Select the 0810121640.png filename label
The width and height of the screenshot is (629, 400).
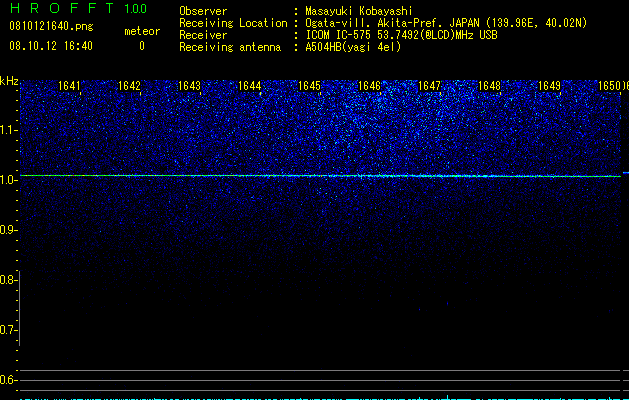pyautogui.click(x=51, y=26)
